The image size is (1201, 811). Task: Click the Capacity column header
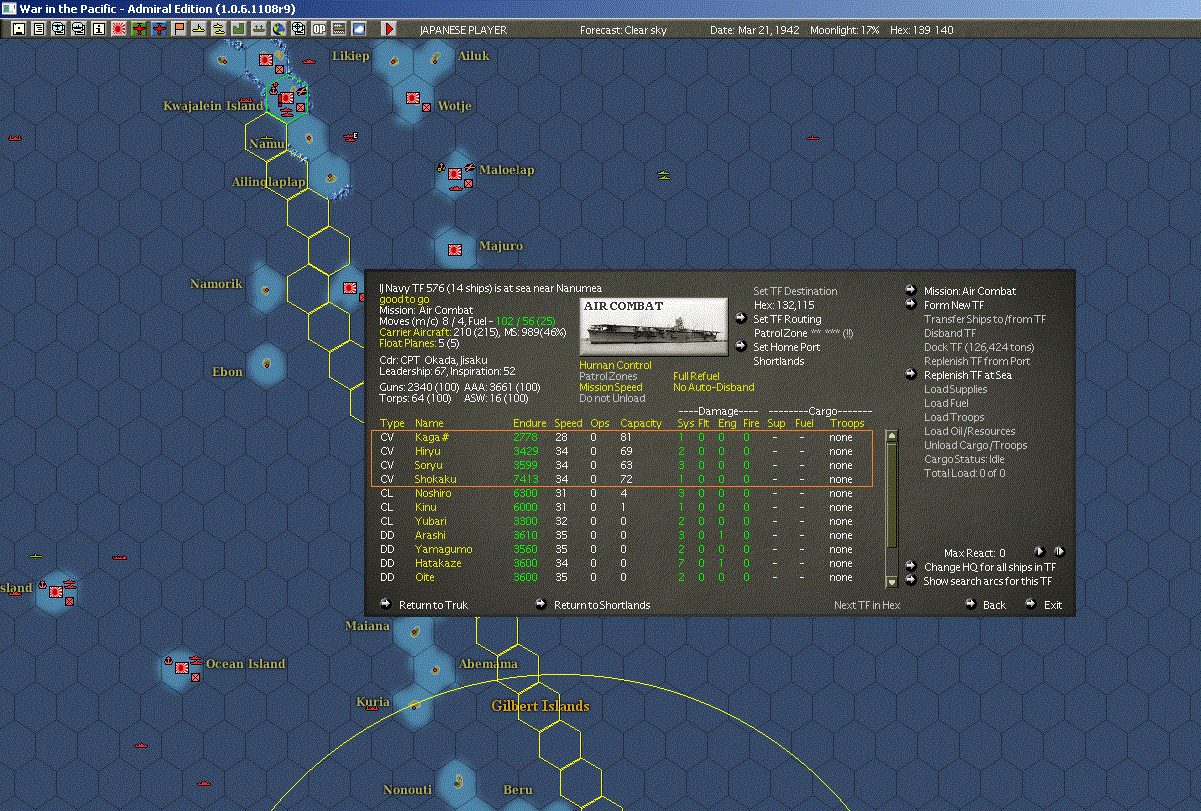[x=641, y=424]
